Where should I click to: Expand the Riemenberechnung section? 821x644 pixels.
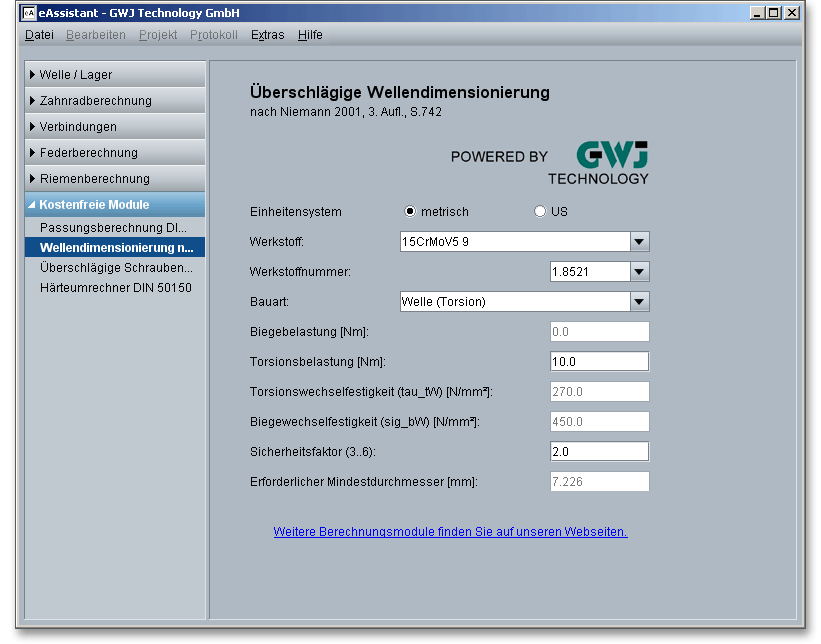tap(116, 179)
